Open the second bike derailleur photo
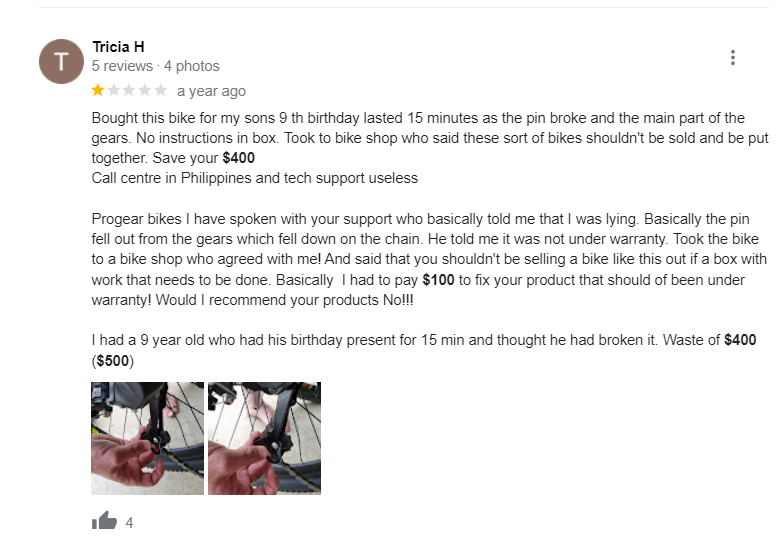The image size is (783, 538). [x=264, y=438]
